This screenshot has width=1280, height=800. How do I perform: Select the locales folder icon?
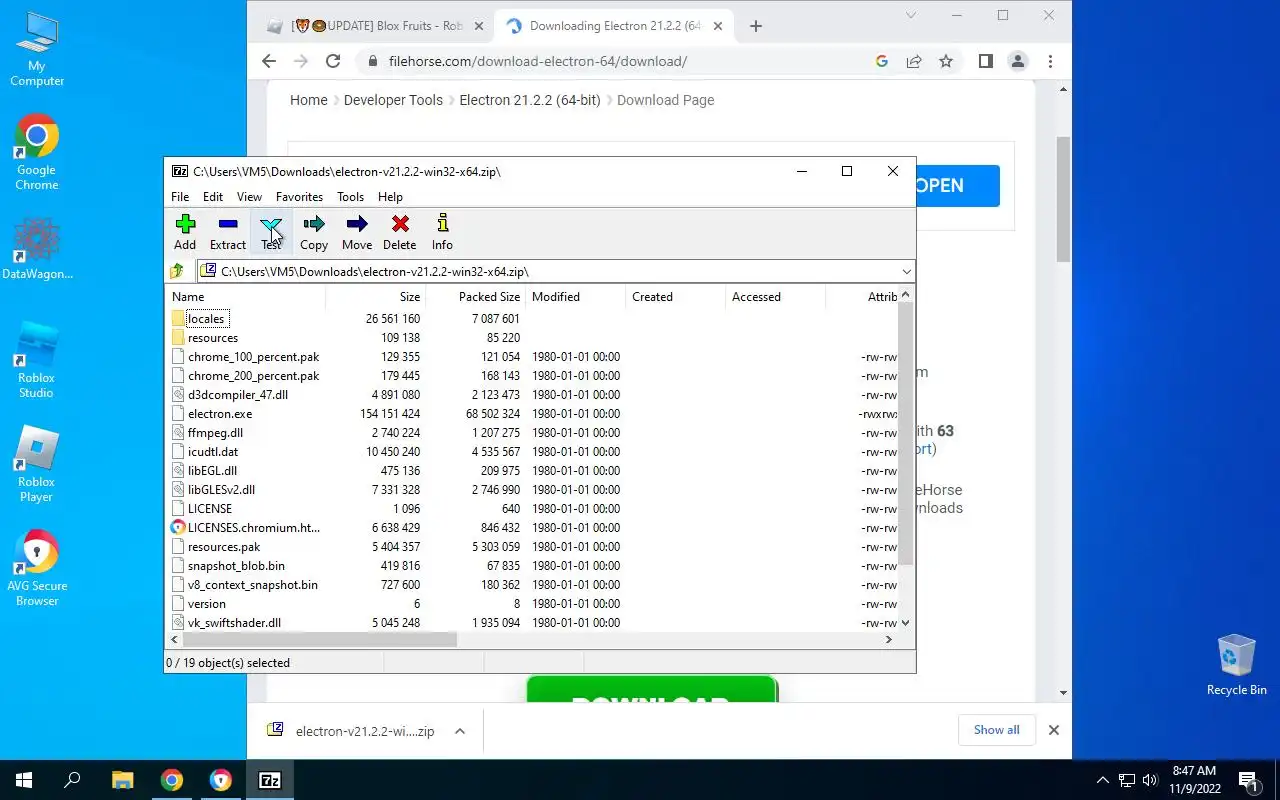coord(178,318)
